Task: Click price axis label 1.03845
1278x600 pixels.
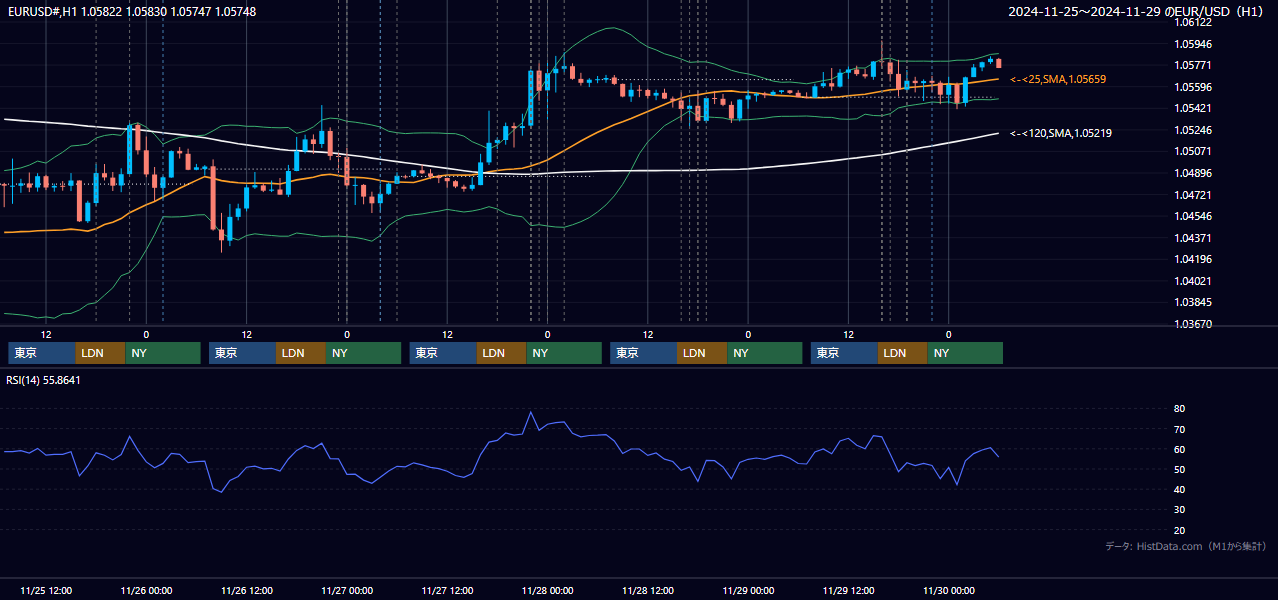Action: 1194,302
